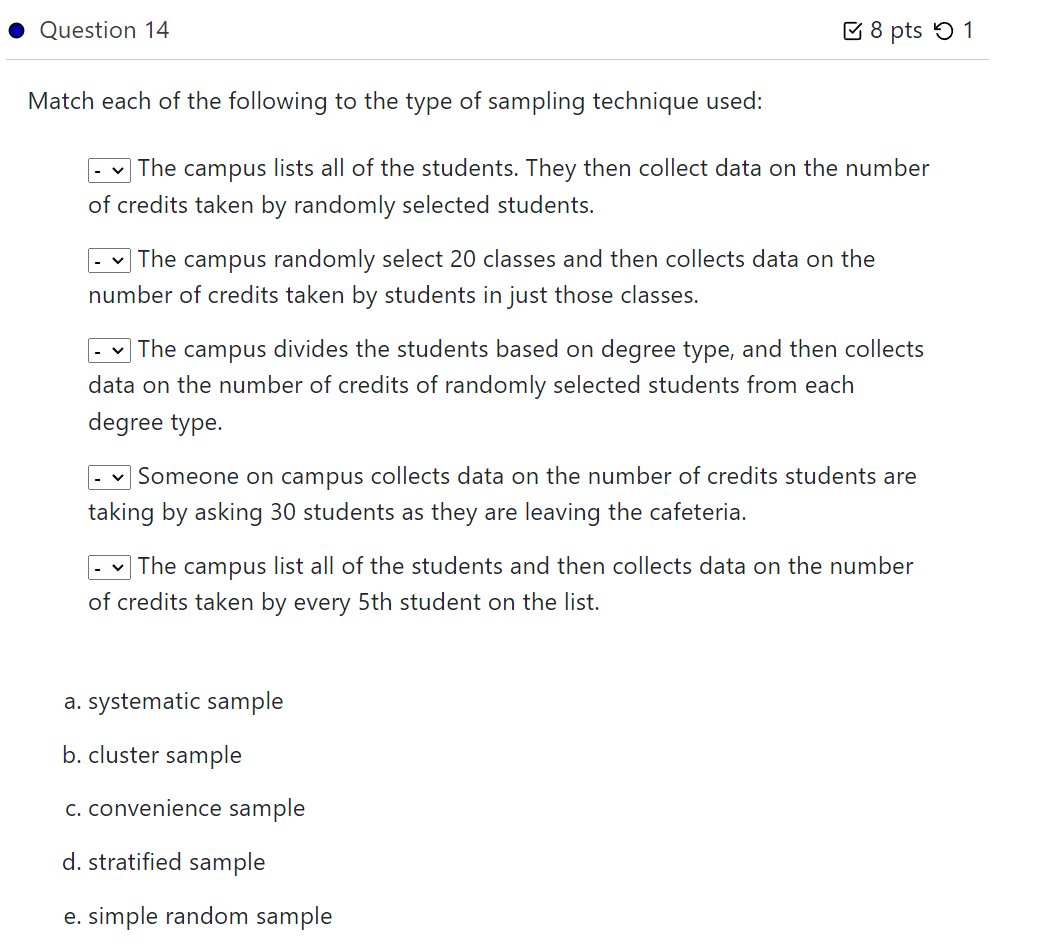Click the chevron on the degree type dropdown
1041x948 pixels.
(117, 350)
